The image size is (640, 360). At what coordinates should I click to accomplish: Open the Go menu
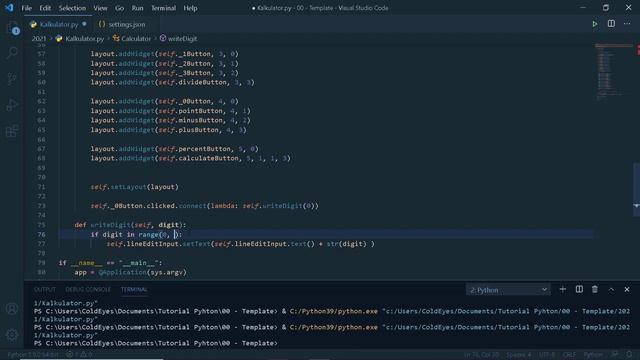(119, 8)
